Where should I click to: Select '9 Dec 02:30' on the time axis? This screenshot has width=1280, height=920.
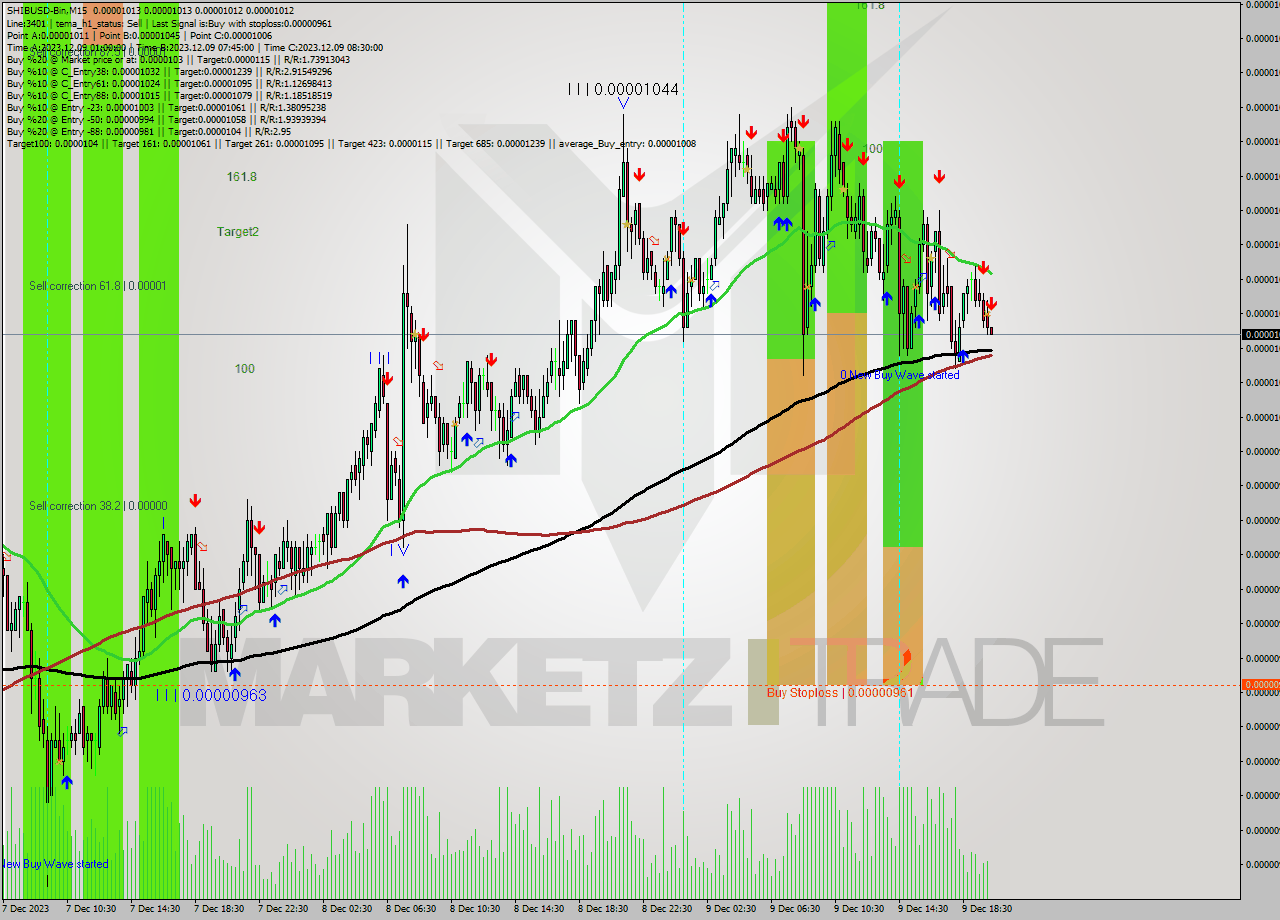[730, 909]
